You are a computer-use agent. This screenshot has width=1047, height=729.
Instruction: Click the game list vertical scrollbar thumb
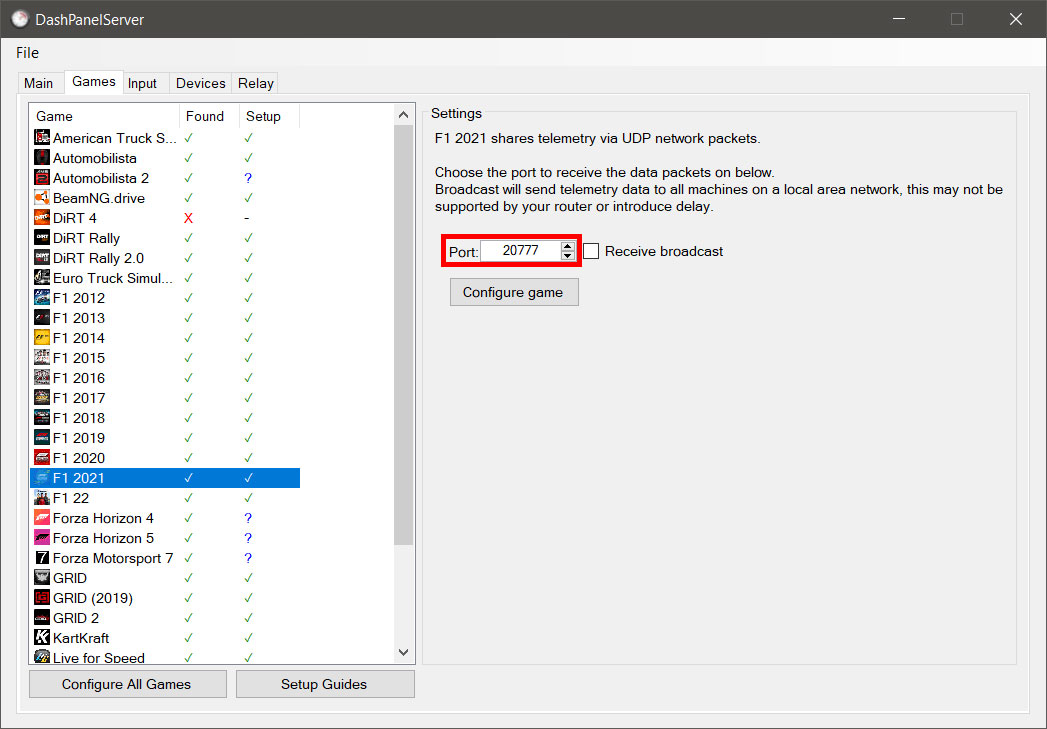403,335
